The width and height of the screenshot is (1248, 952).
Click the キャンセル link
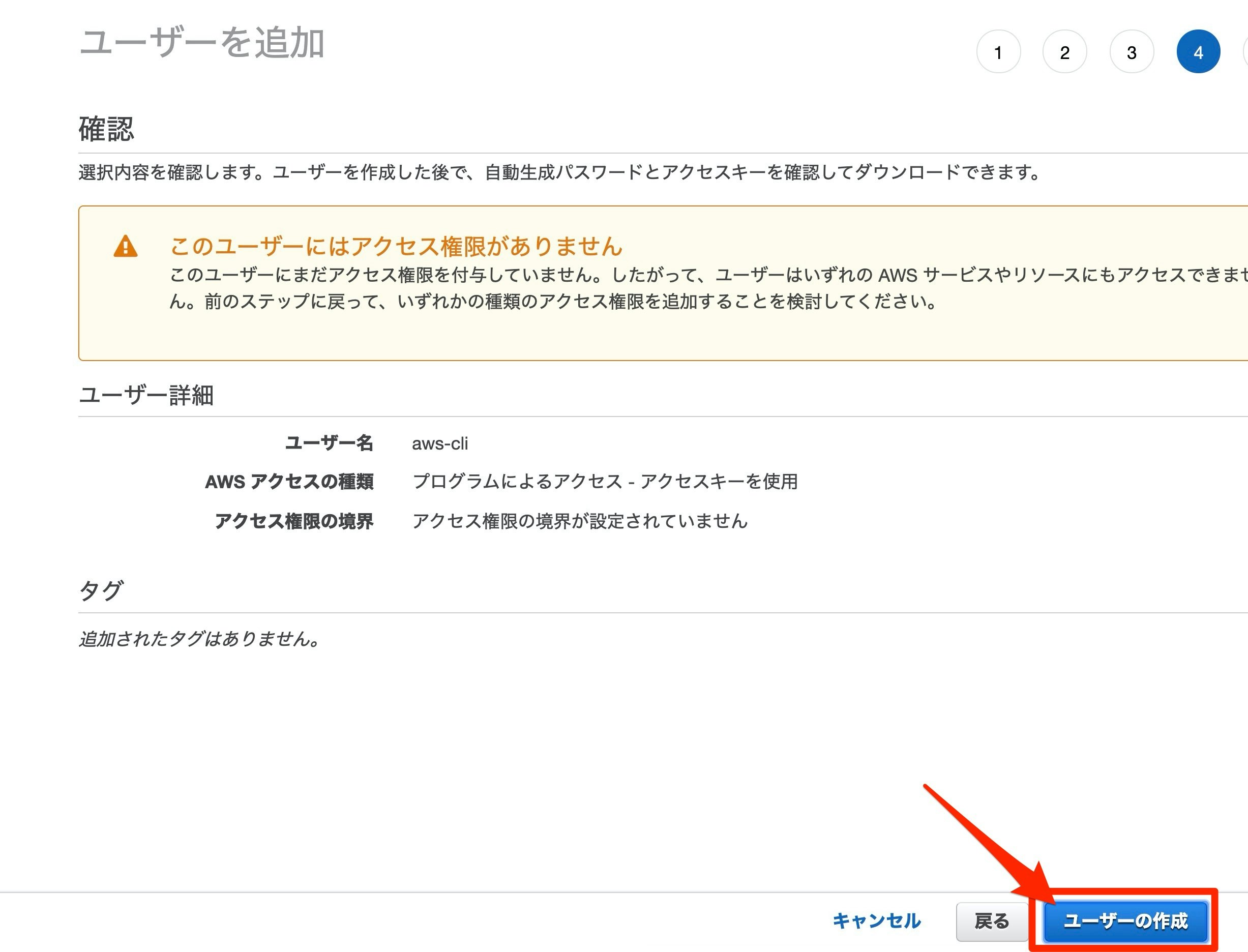point(876,921)
